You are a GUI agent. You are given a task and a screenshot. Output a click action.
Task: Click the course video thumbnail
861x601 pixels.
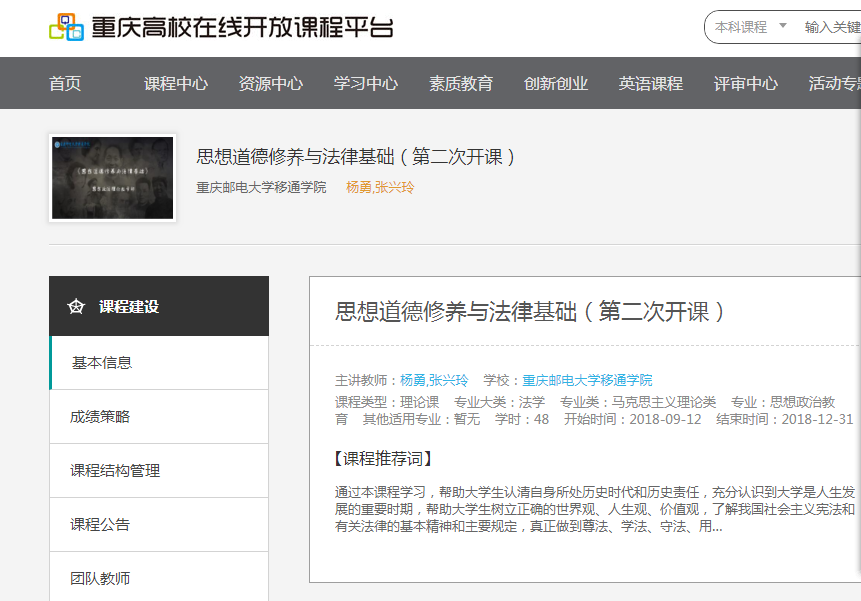(x=113, y=178)
